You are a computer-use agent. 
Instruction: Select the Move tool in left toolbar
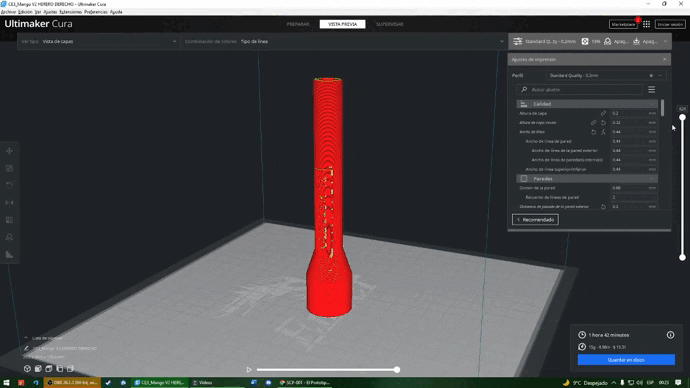tap(9, 151)
